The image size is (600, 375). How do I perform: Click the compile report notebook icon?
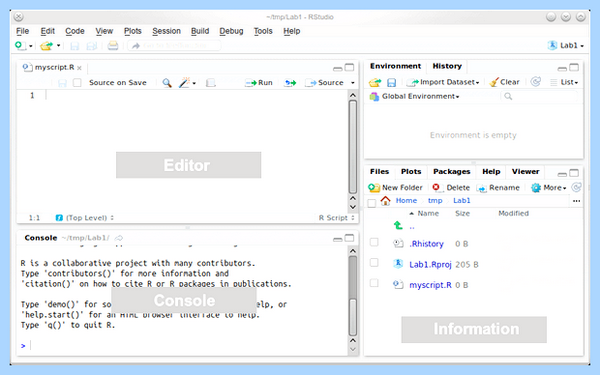tap(210, 83)
